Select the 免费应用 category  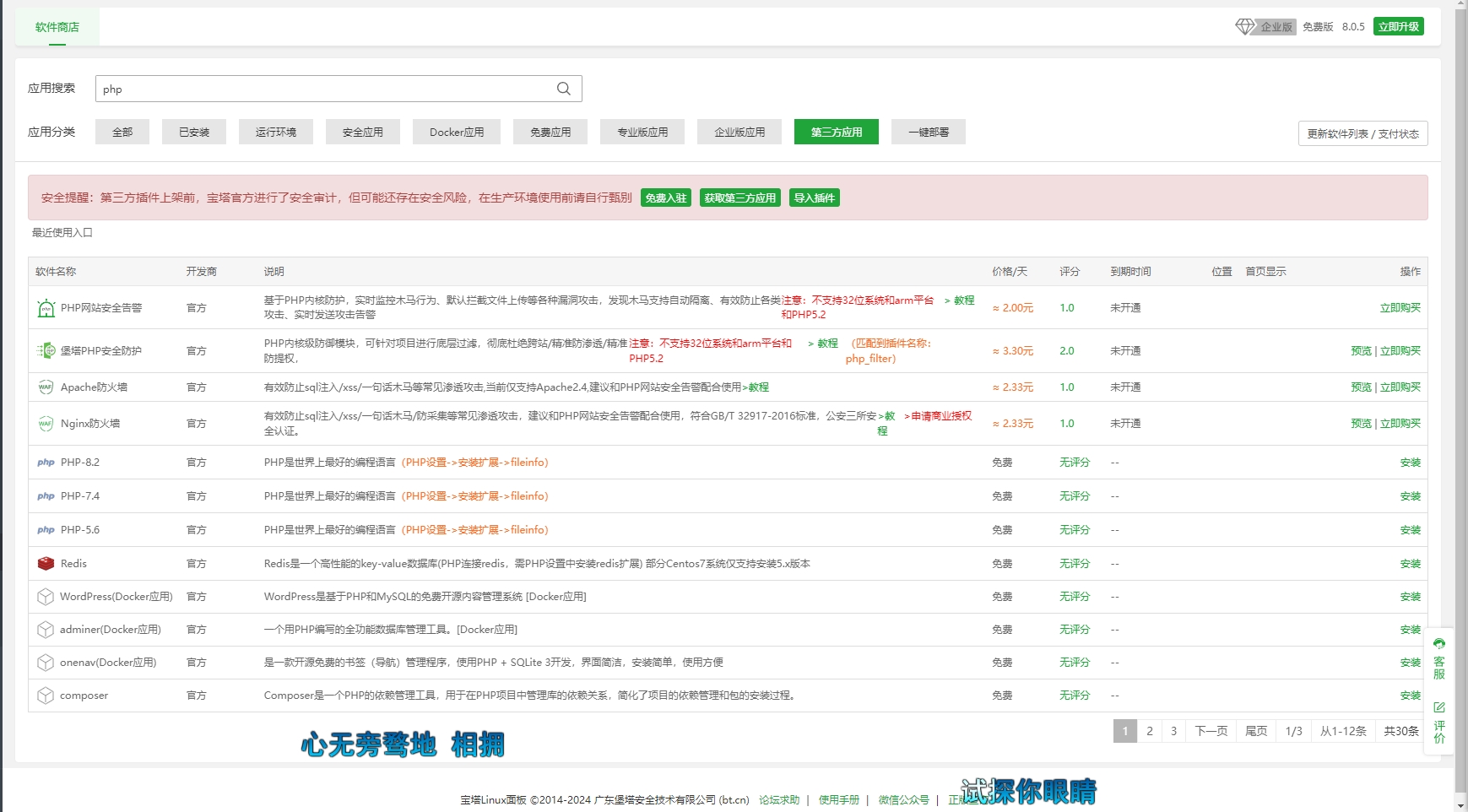tap(550, 132)
